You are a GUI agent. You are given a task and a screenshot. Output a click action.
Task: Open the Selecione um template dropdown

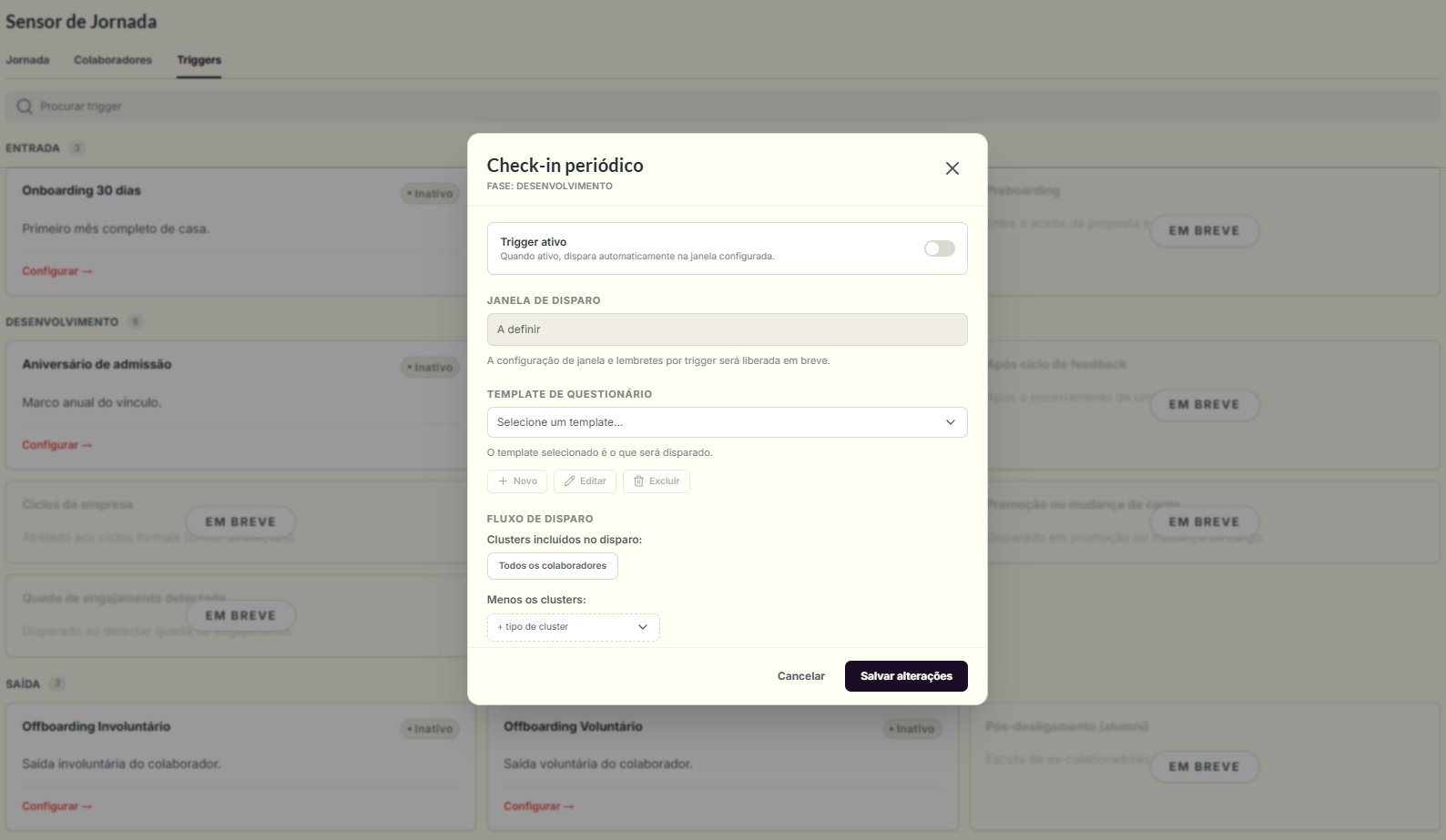[727, 422]
